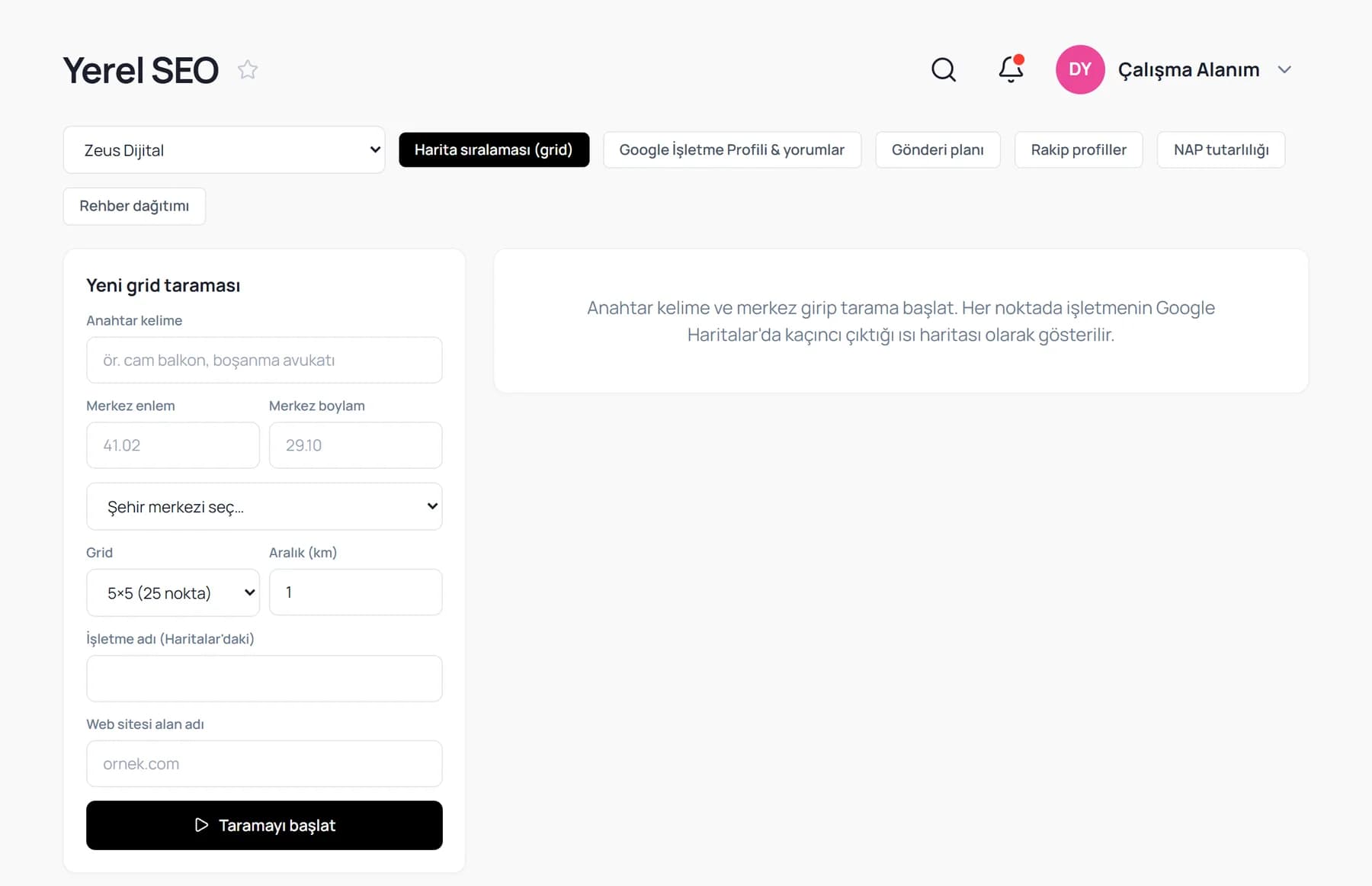Open the search magnifier icon
This screenshot has width=1372, height=886.
(x=944, y=69)
